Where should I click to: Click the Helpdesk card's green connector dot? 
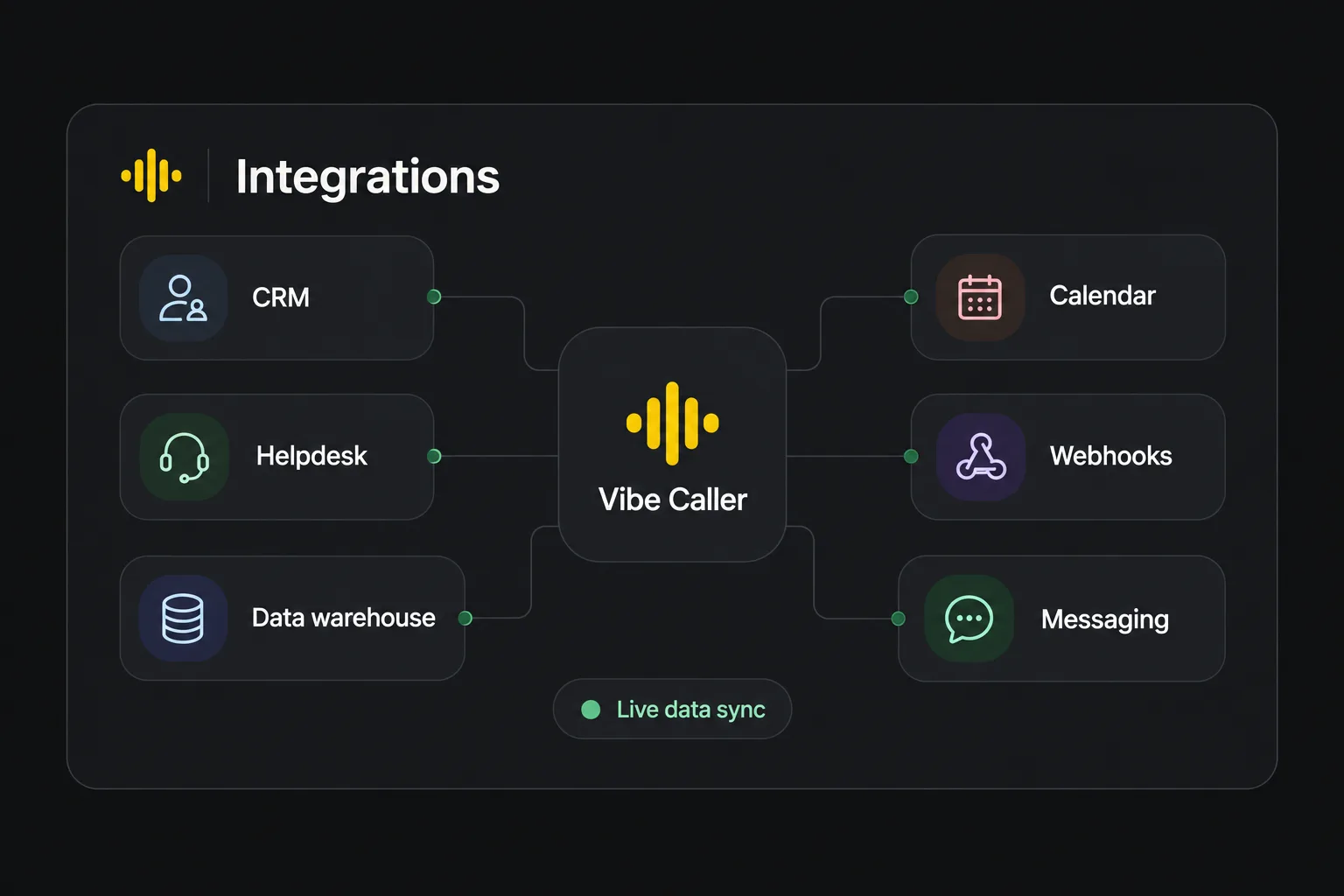[x=434, y=456]
